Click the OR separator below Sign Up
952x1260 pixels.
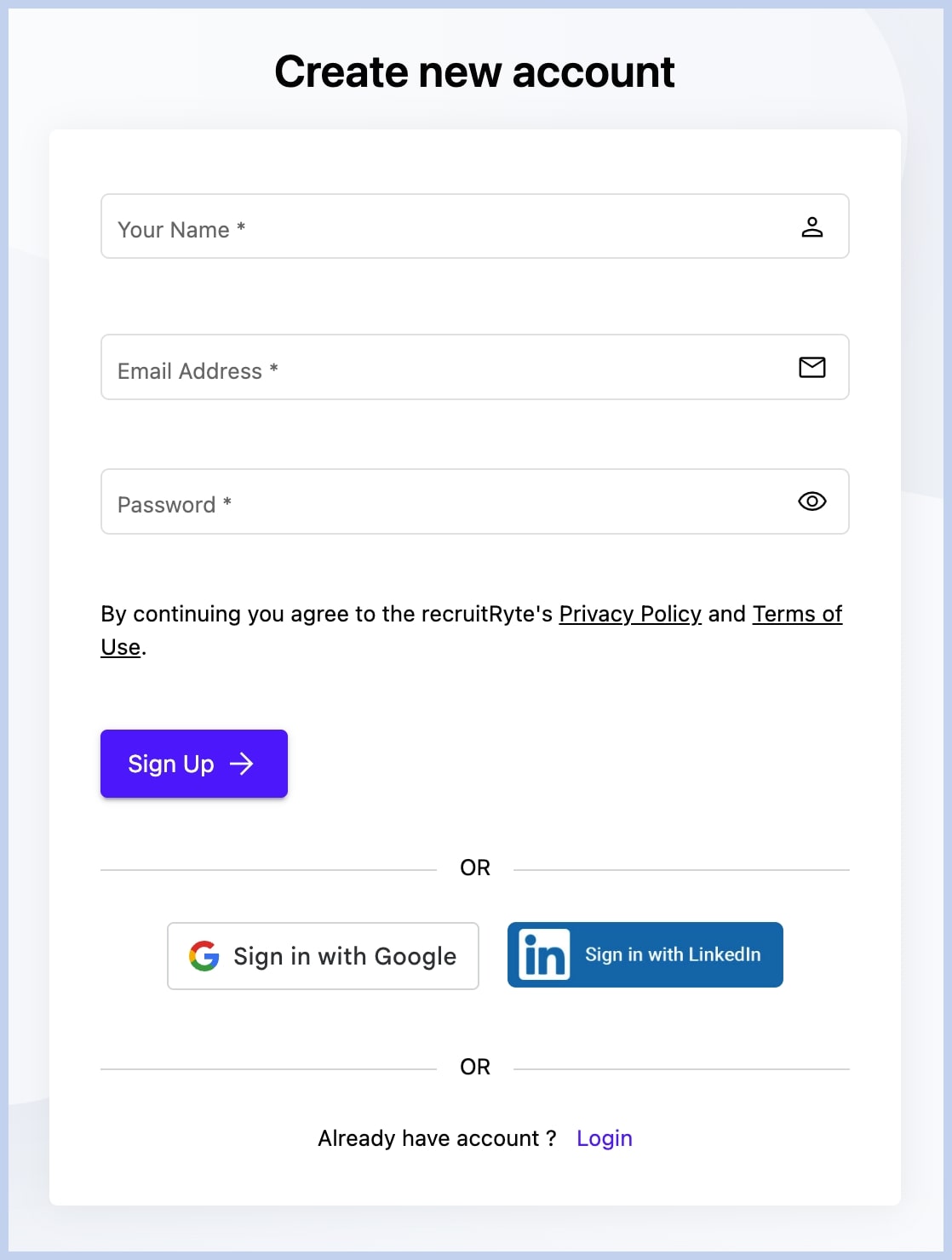pos(475,868)
